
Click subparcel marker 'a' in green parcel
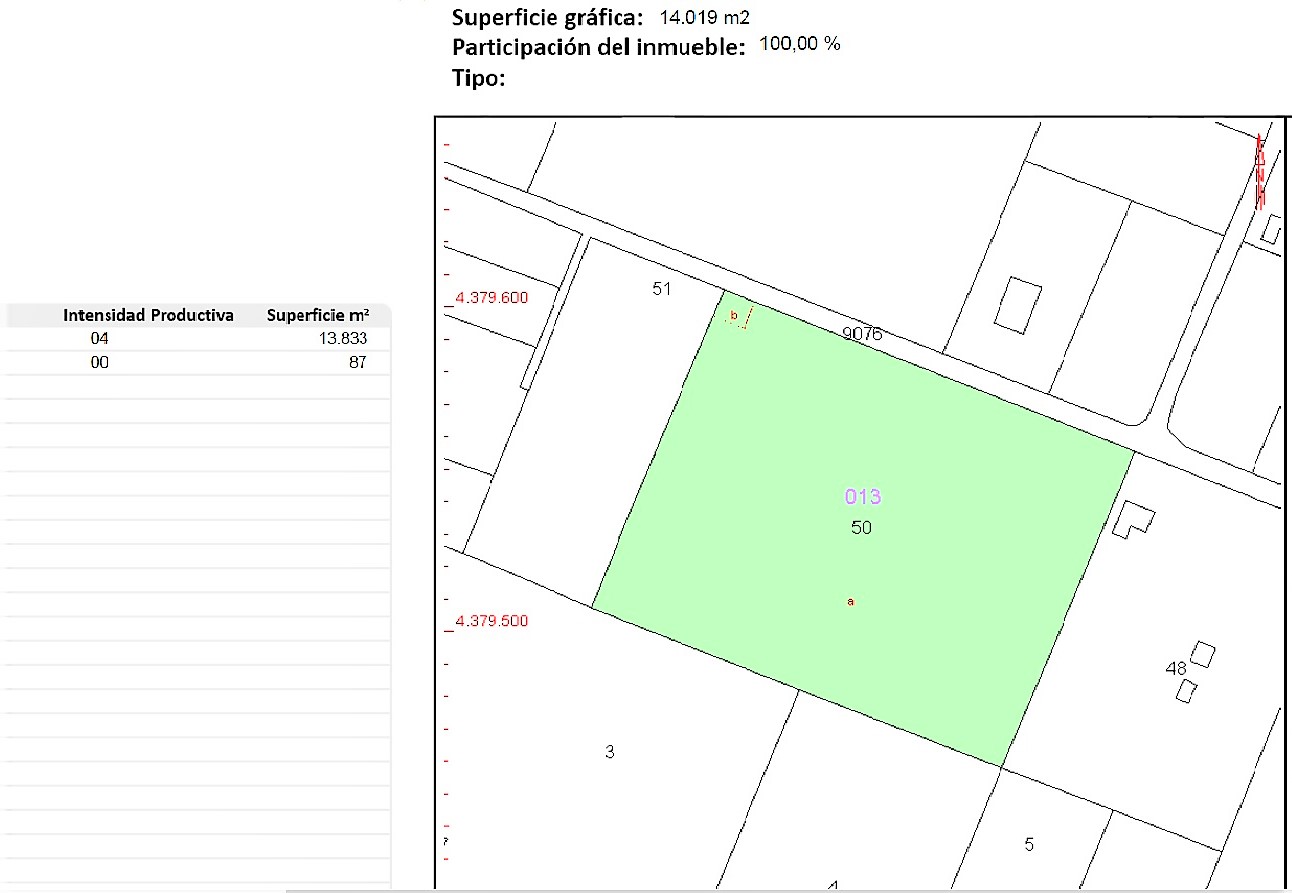point(851,602)
